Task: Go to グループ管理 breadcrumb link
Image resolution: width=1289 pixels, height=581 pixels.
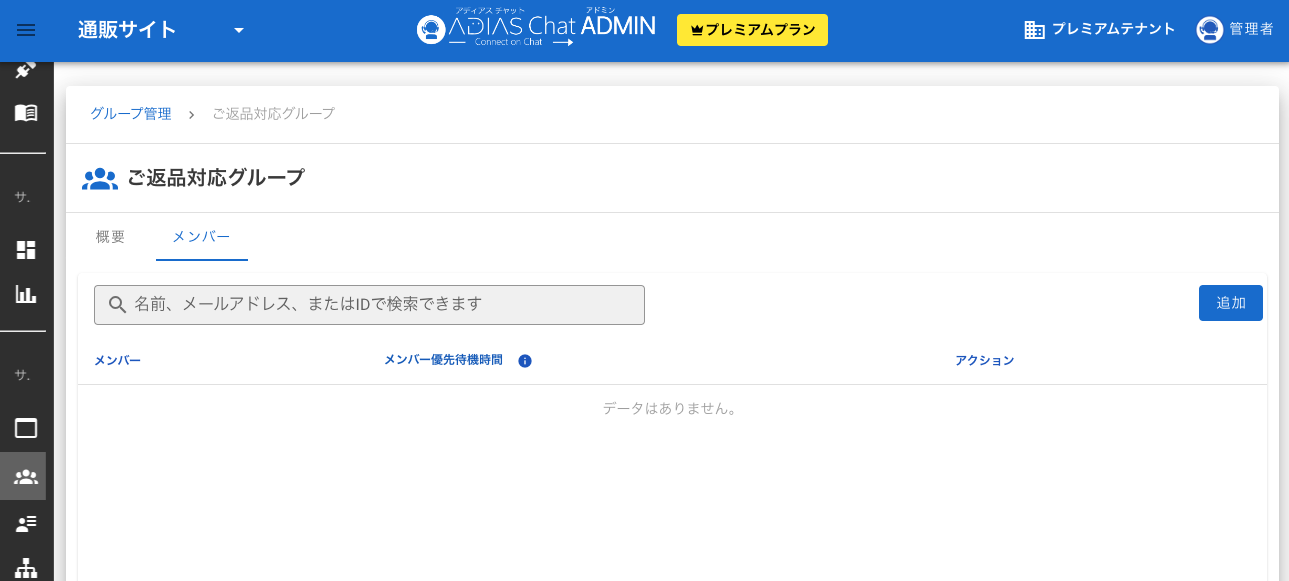Action: pyautogui.click(x=131, y=114)
